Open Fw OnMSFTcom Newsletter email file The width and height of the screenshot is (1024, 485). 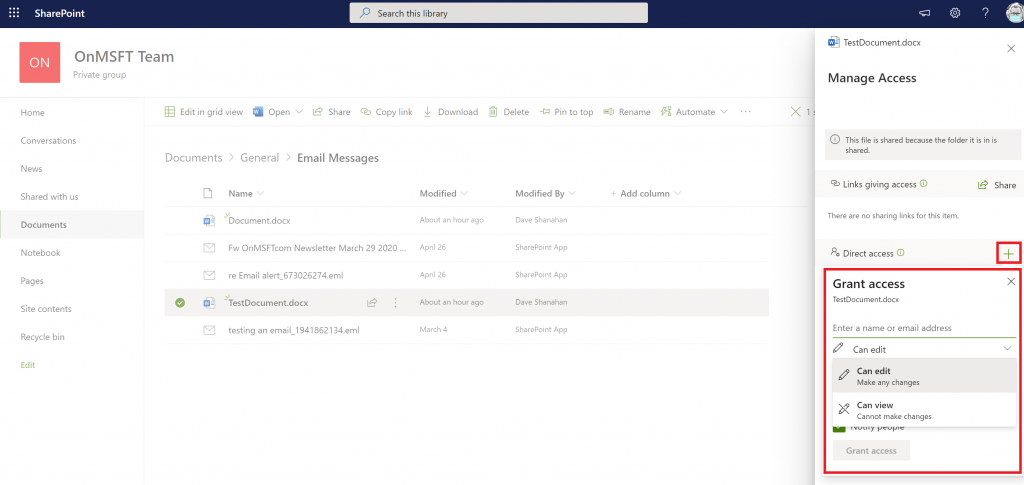point(317,248)
